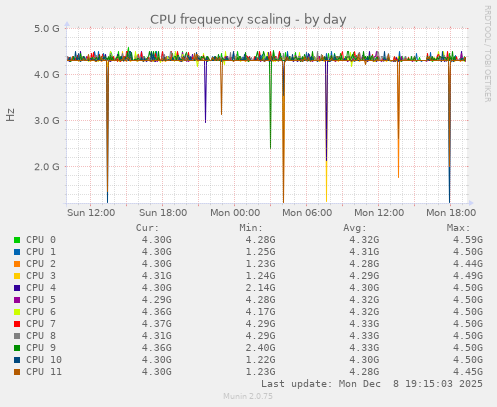Viewport: 497px width, 407px height.
Task: Select the 'CPU 1' legend label
Action: pyautogui.click(x=41, y=252)
